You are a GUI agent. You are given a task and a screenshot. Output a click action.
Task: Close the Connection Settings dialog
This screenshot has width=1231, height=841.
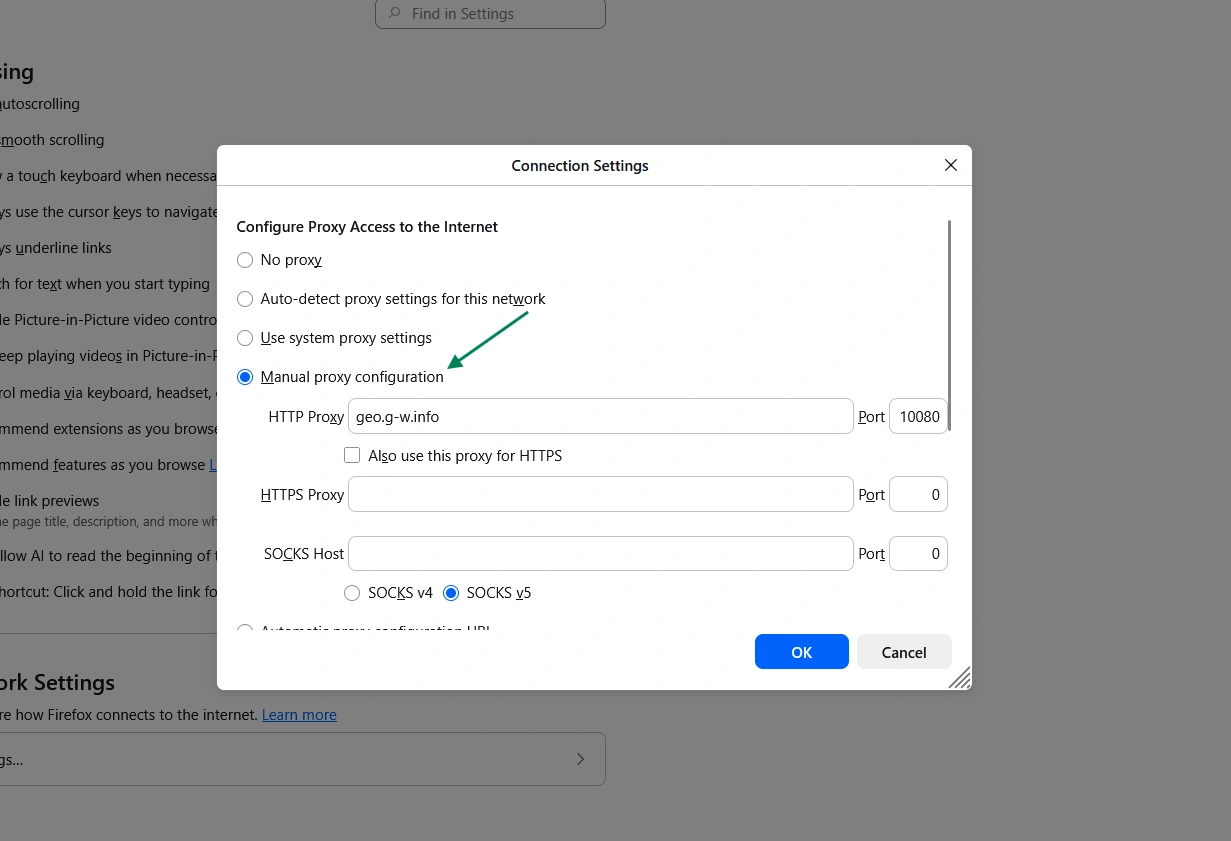click(950, 166)
